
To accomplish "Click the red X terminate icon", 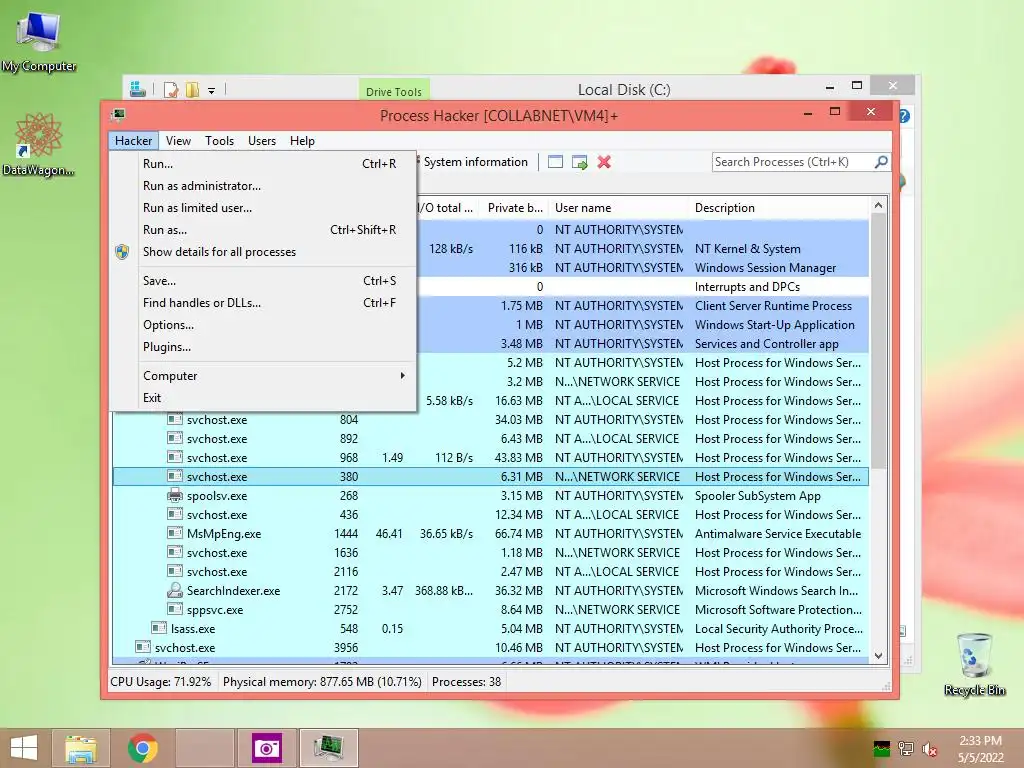I will (x=604, y=162).
